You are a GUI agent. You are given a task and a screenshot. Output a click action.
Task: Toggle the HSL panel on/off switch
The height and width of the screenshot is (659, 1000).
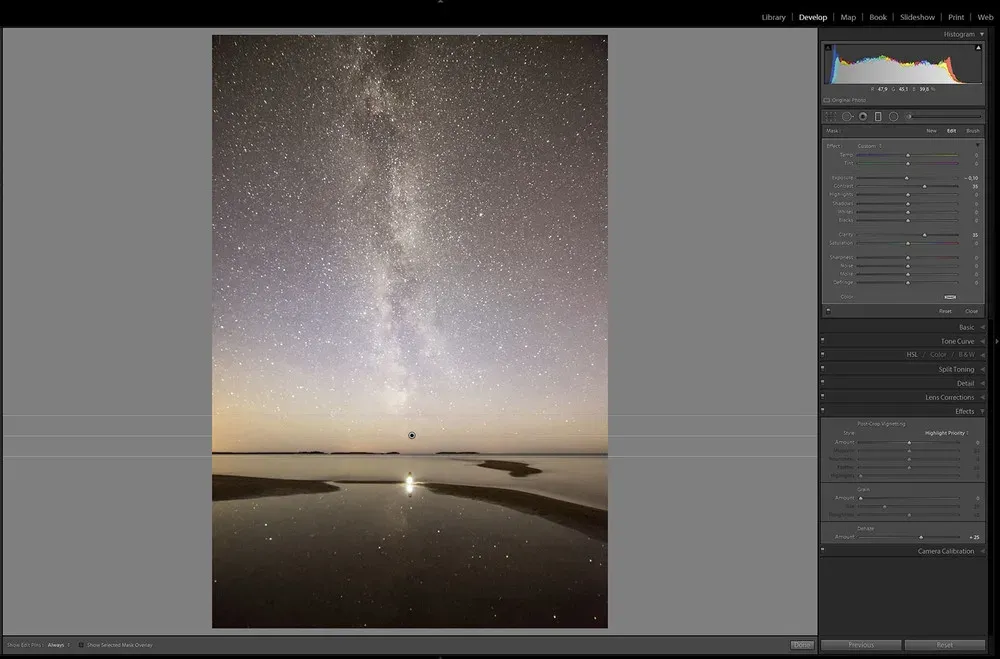[x=823, y=355]
